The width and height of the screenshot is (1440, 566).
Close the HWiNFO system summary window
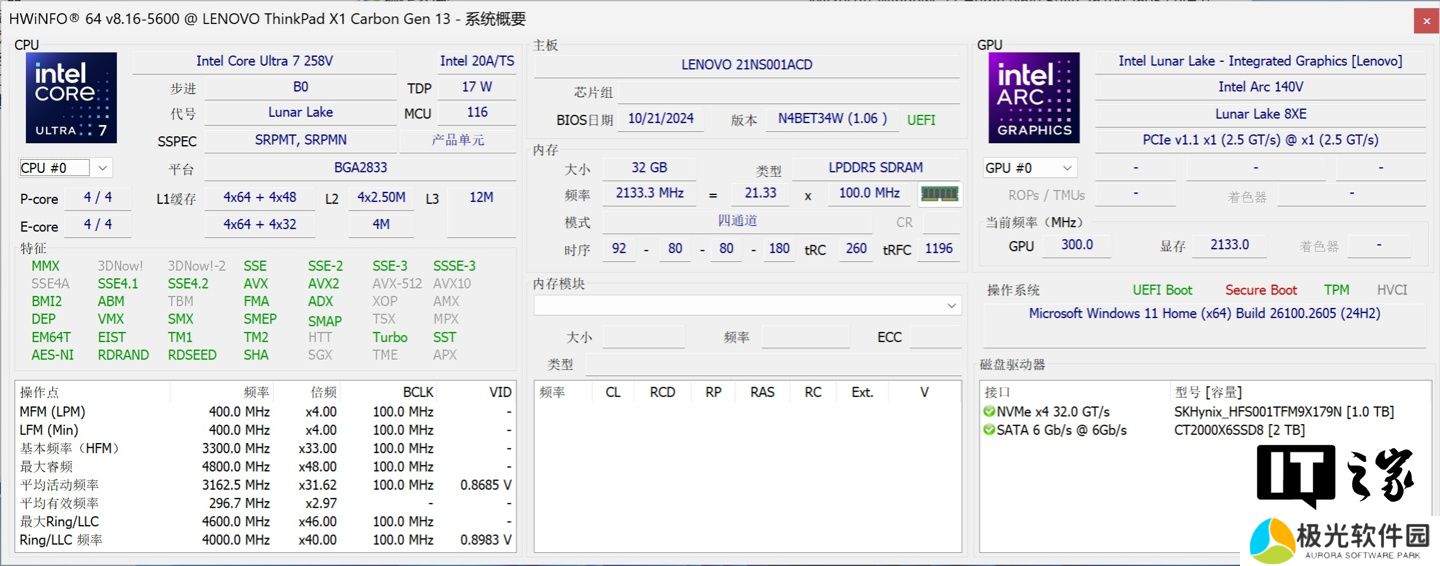[1424, 19]
